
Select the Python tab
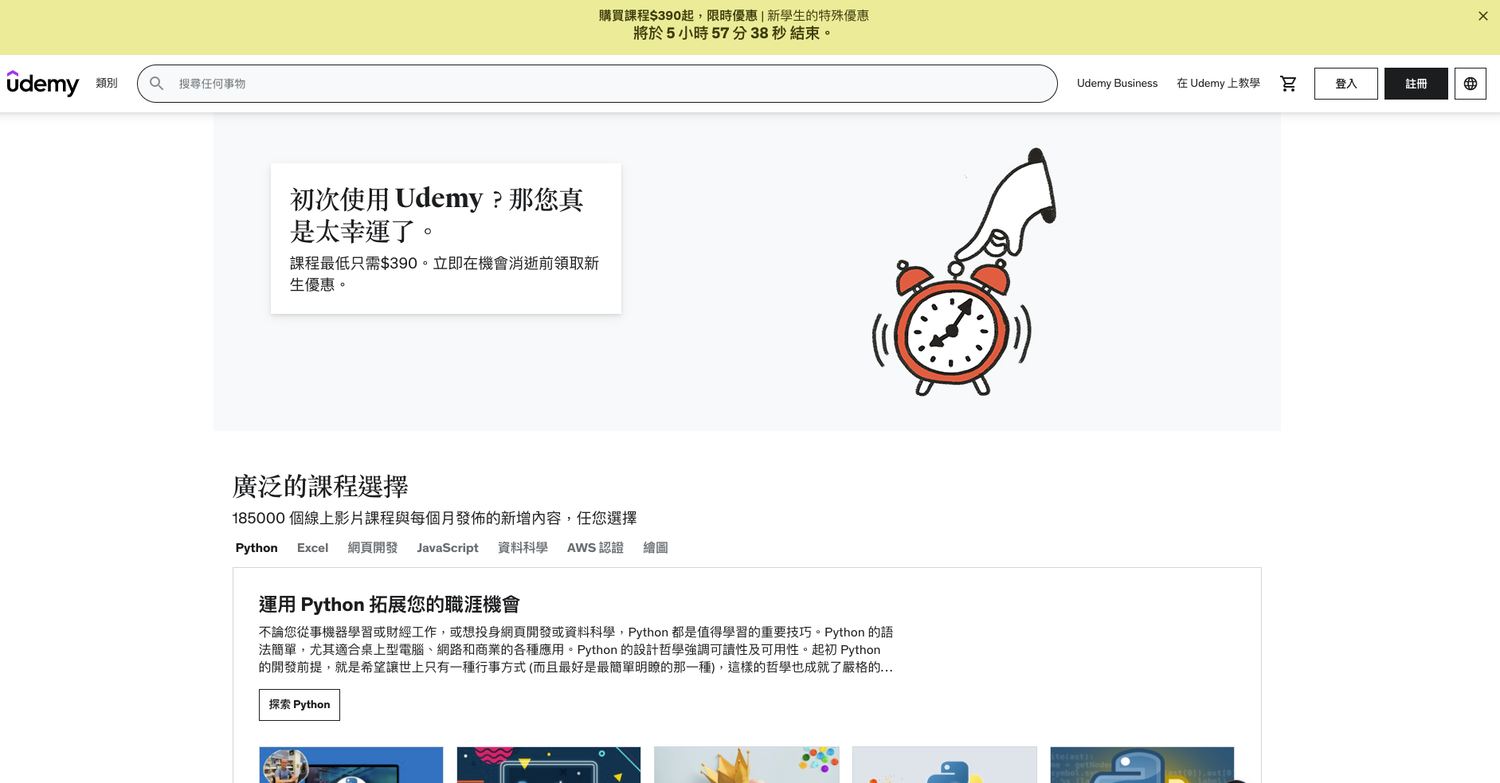[257, 548]
